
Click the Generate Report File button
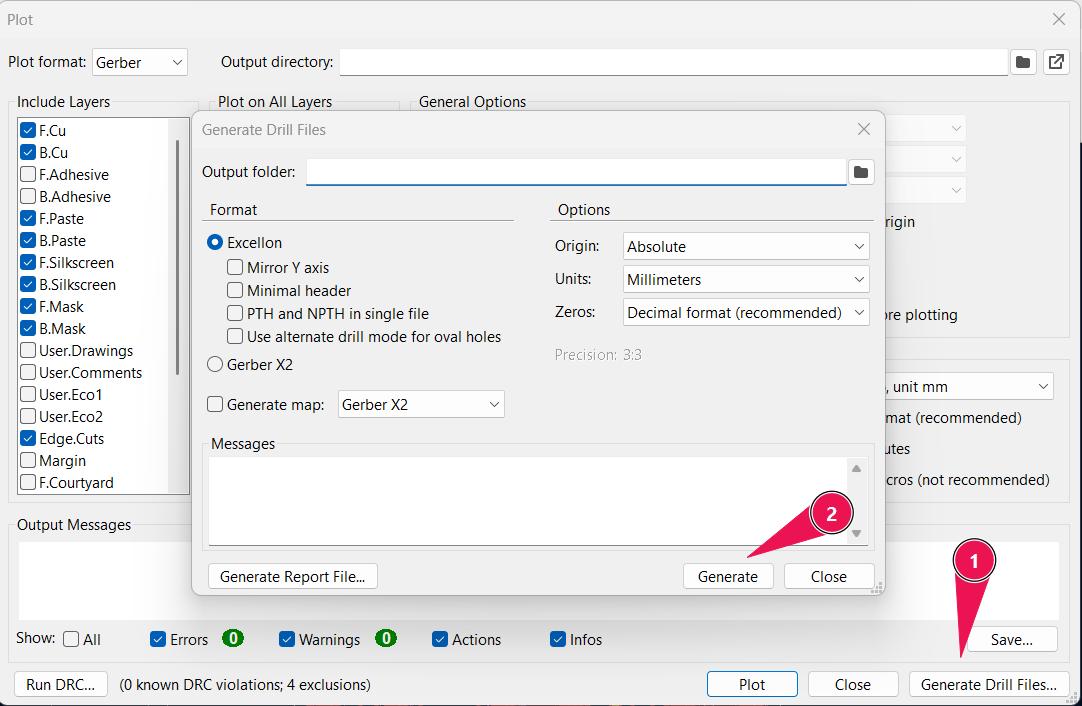click(x=292, y=576)
